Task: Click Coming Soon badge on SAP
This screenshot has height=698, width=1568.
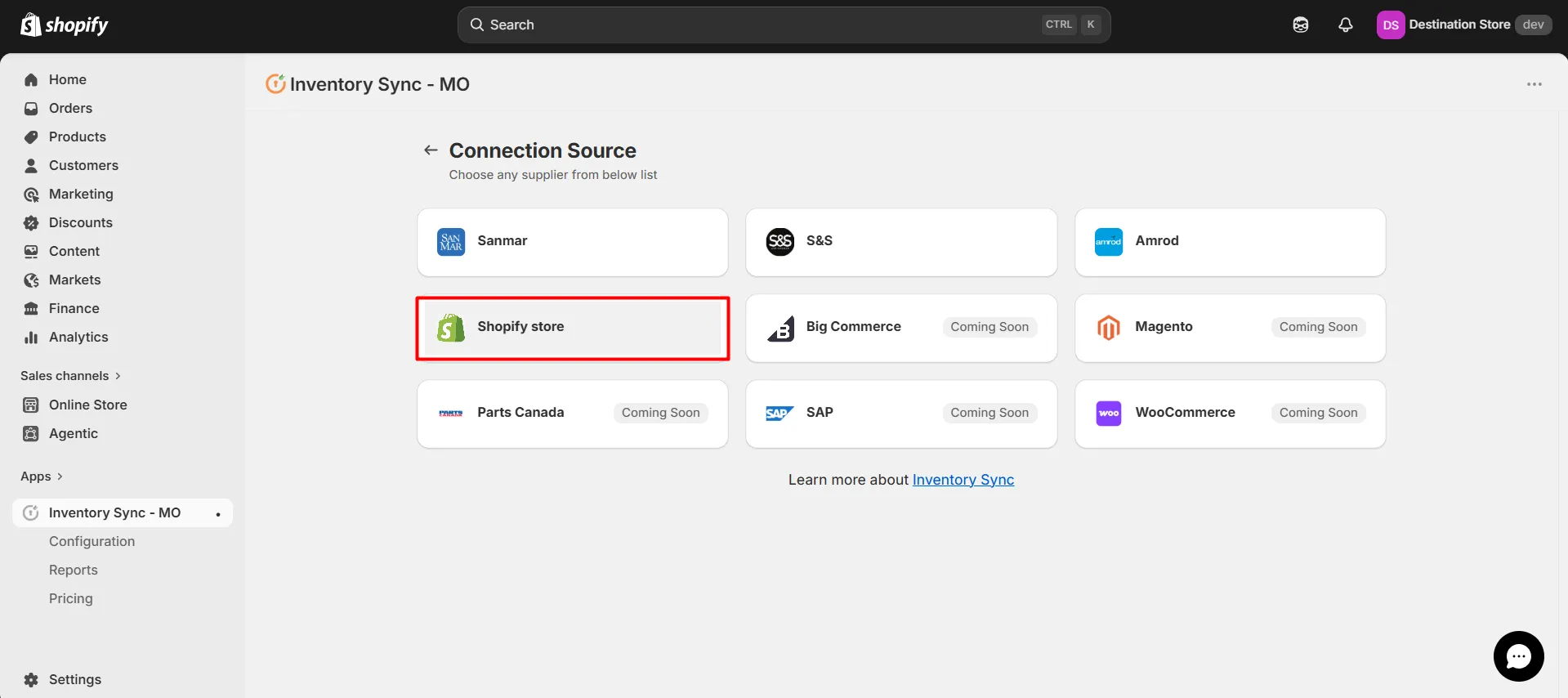Action: click(989, 413)
